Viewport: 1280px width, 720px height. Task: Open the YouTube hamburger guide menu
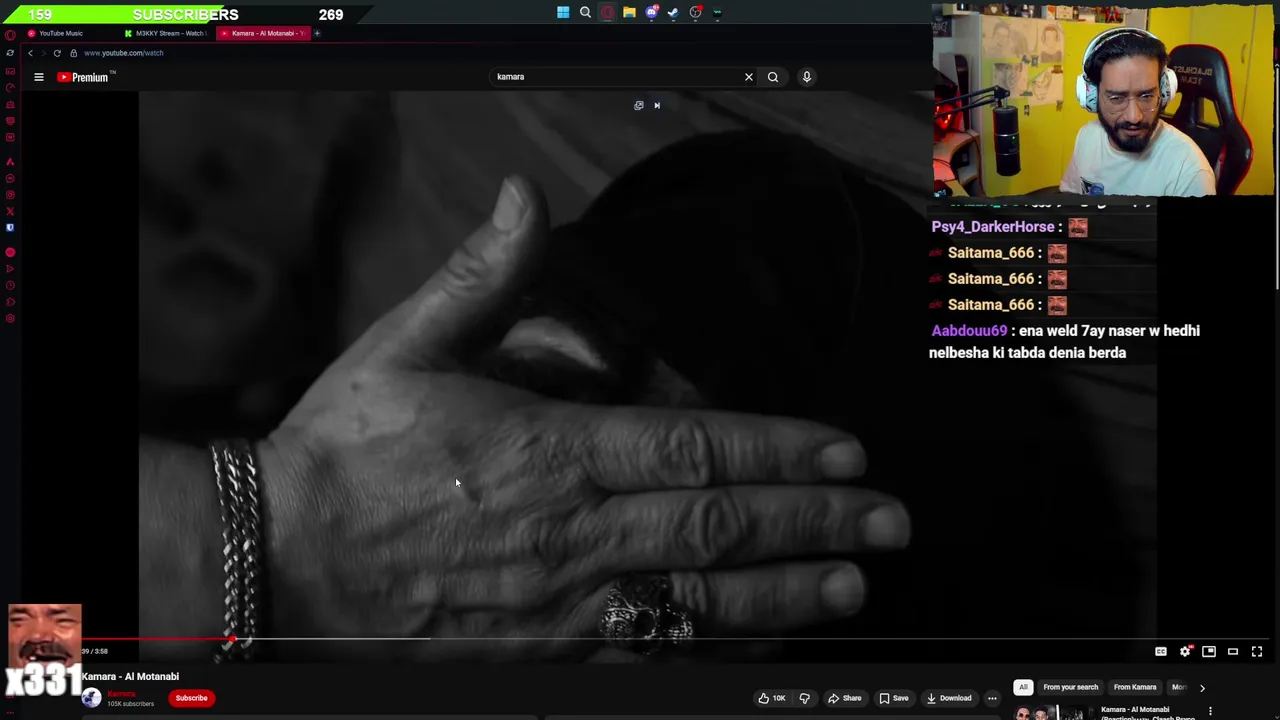(39, 77)
